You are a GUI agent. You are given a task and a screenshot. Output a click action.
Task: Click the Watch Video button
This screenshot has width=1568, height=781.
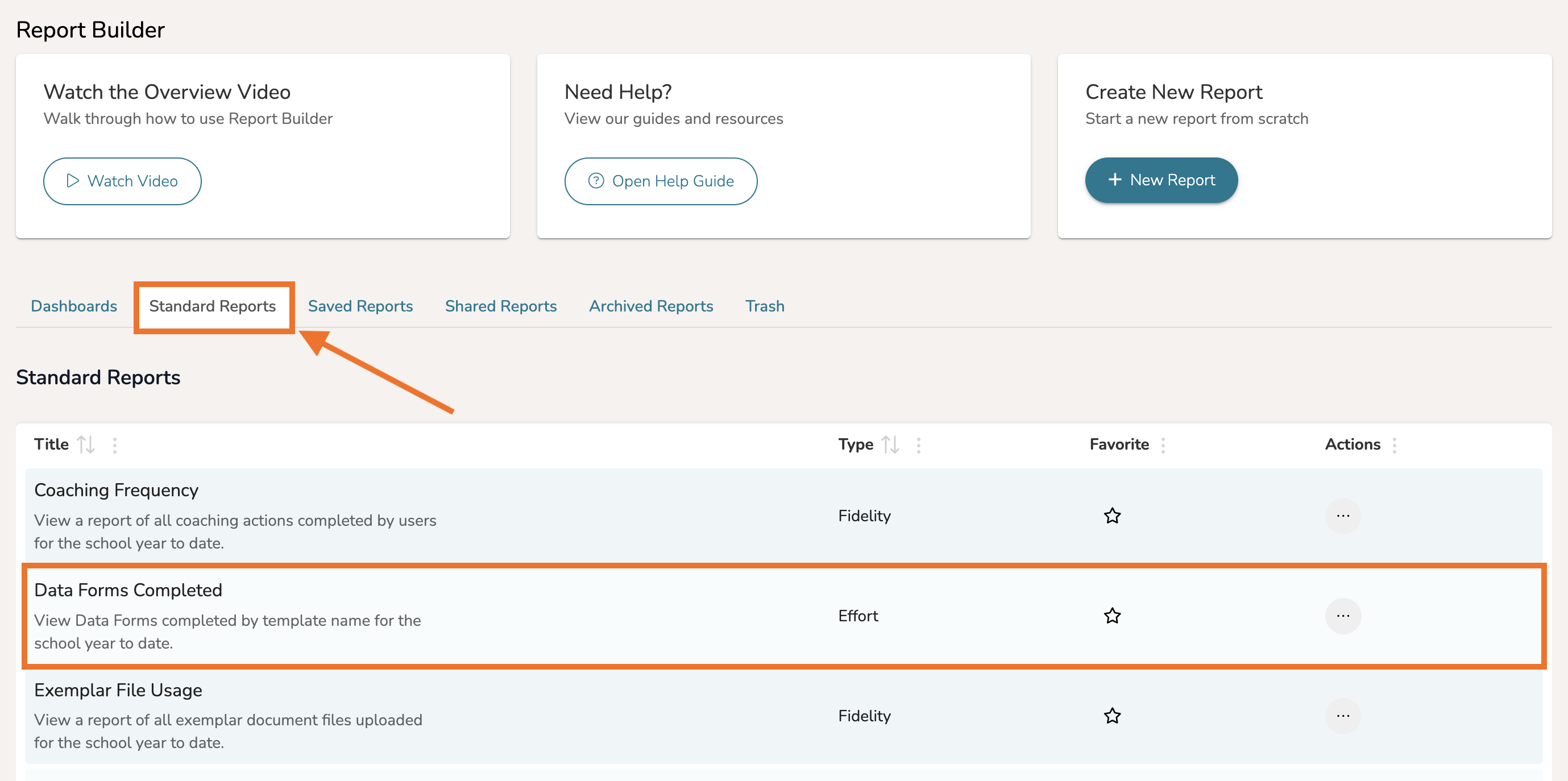tap(122, 181)
